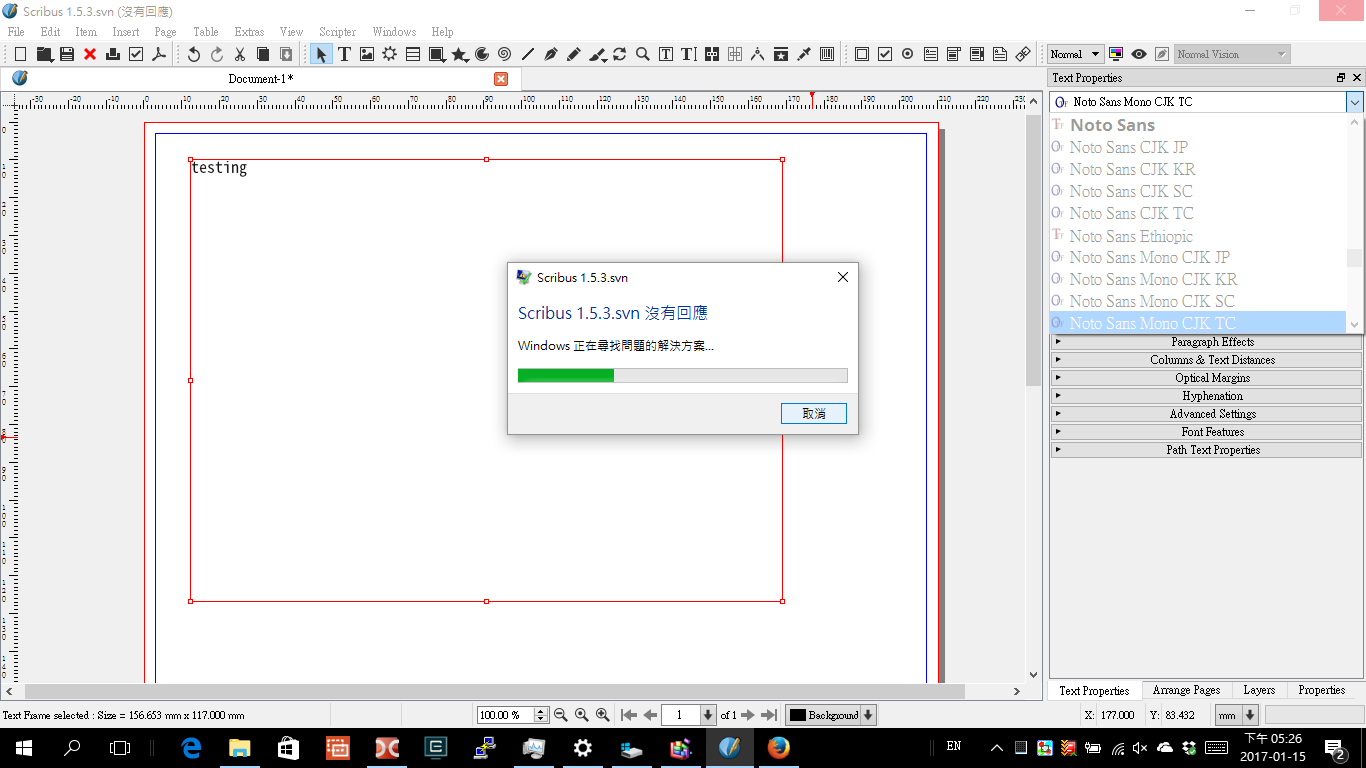Image resolution: width=1366 pixels, height=768 pixels.
Task: Switch to the Arrange Pages tab
Action: [1186, 690]
